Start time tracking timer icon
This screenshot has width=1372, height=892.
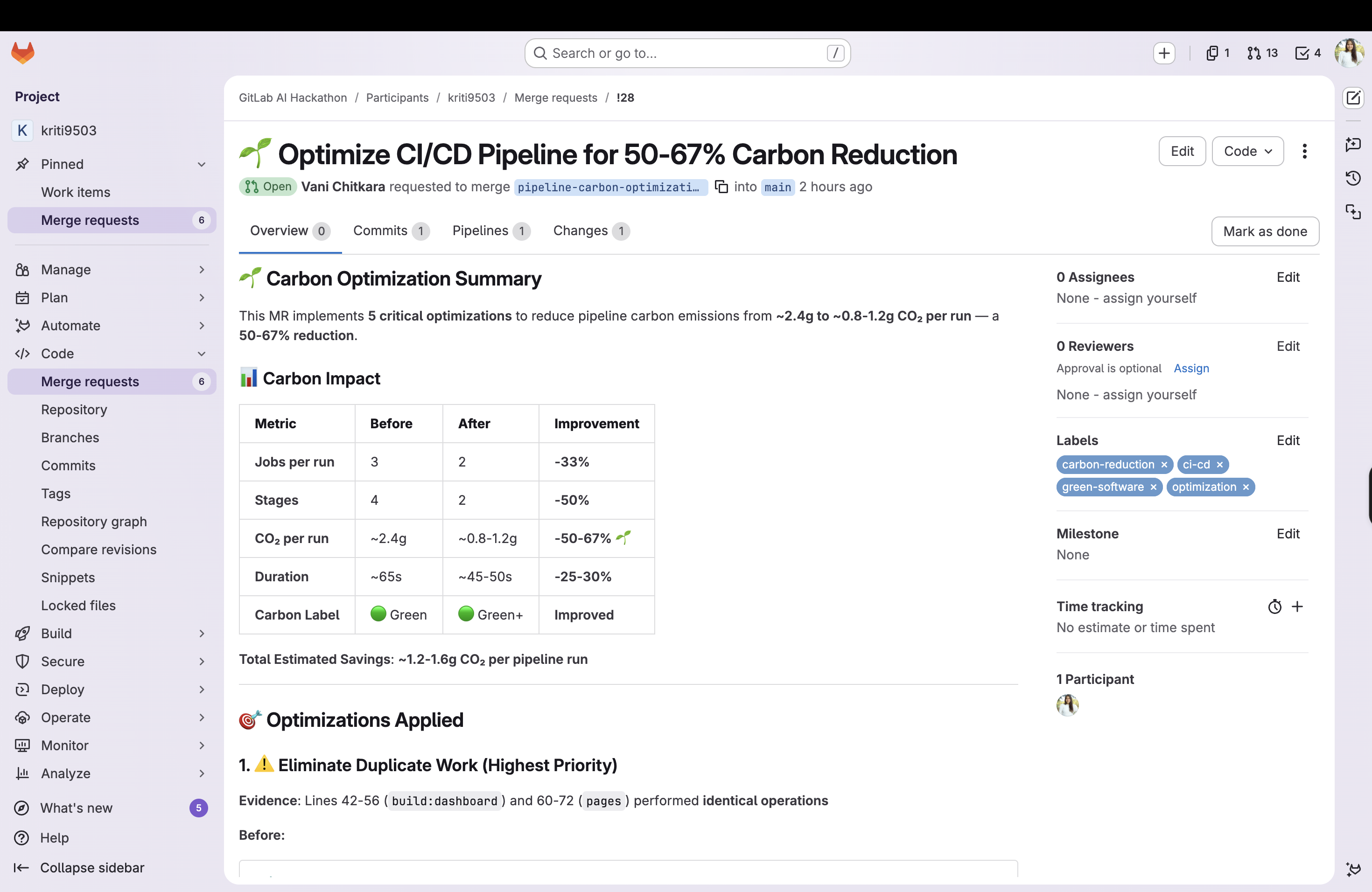click(x=1274, y=607)
